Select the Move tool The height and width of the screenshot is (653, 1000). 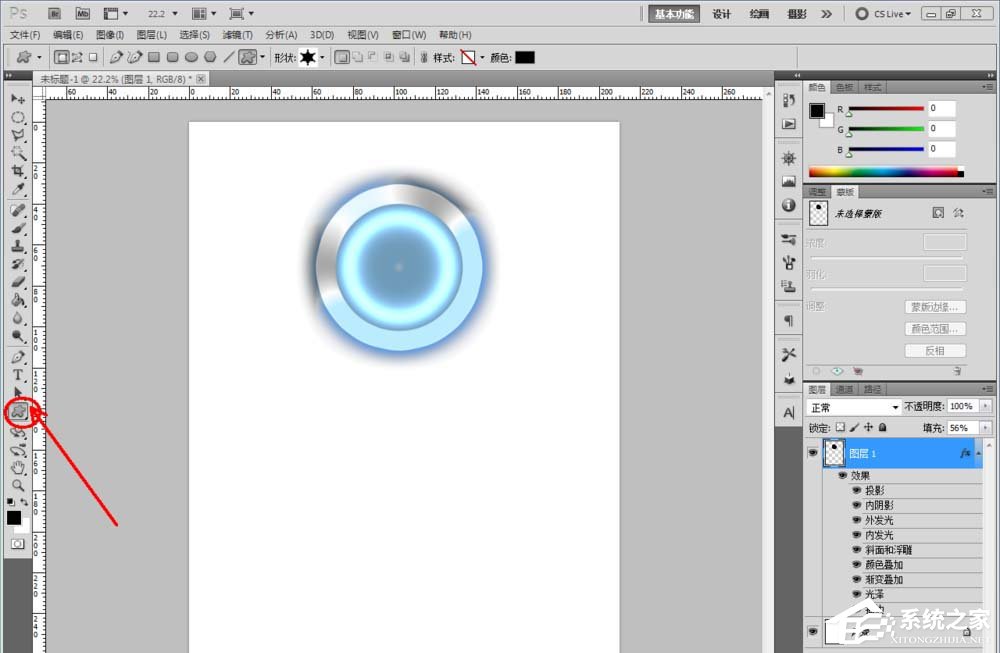(18, 99)
